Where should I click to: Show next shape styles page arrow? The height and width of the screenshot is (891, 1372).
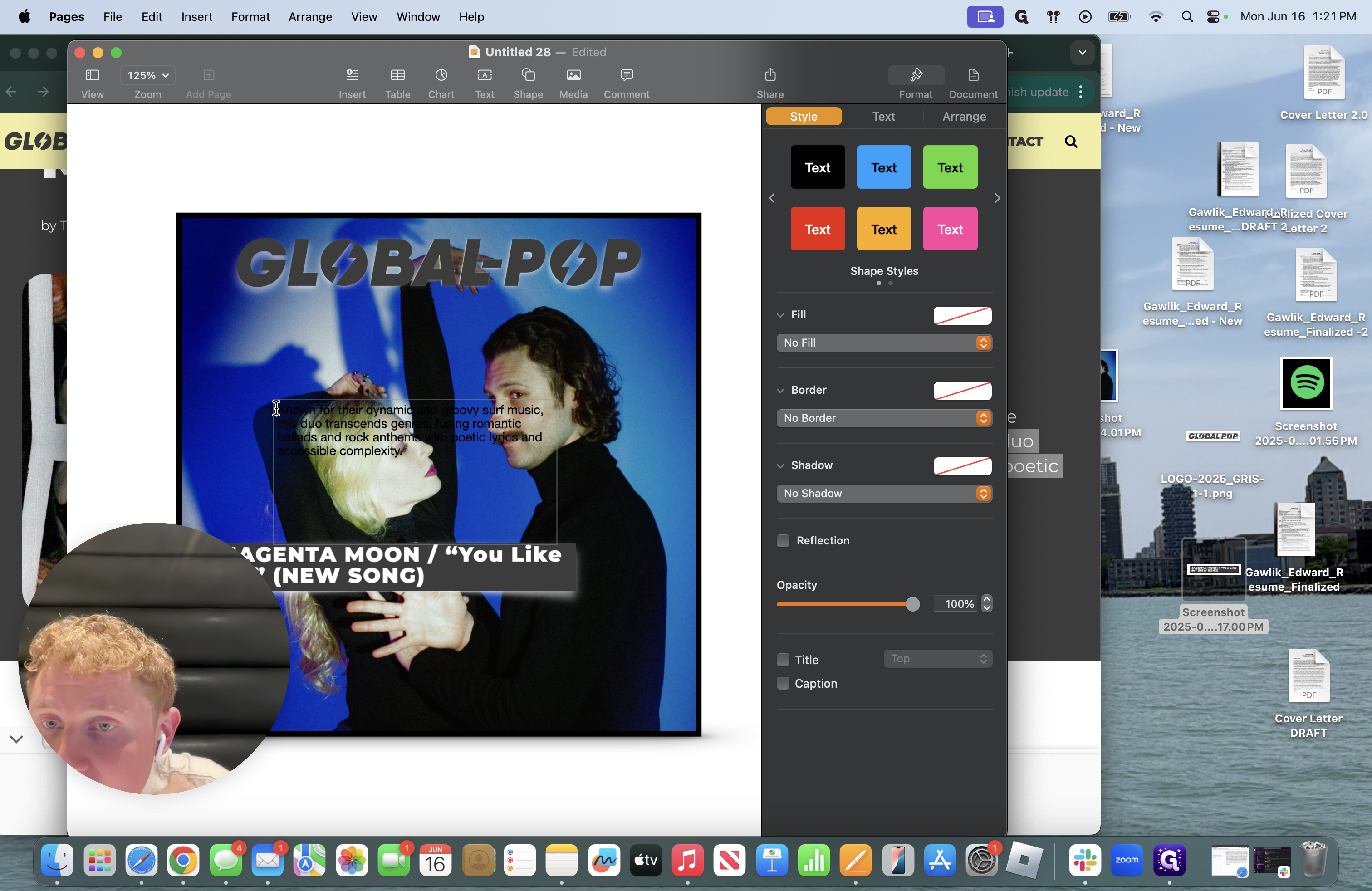pyautogui.click(x=997, y=198)
